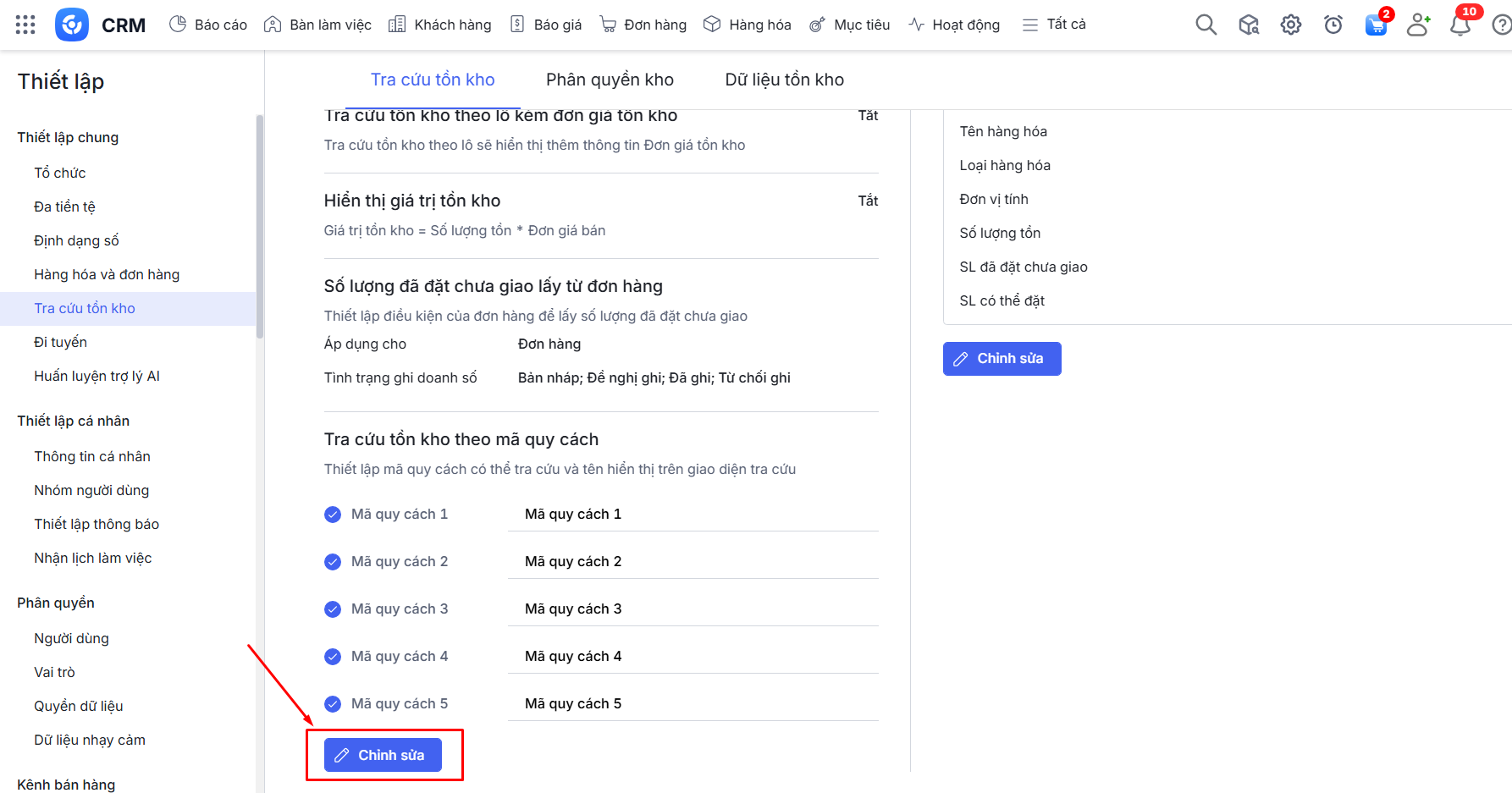This screenshot has width=1512, height=793.
Task: Open the search magnifier icon
Action: coord(1206,25)
